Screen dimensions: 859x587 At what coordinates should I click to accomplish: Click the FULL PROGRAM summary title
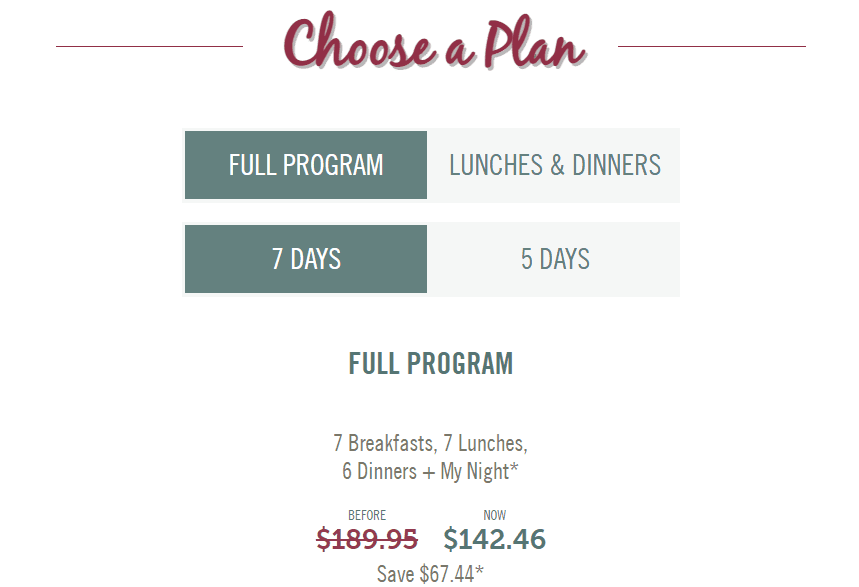click(431, 364)
